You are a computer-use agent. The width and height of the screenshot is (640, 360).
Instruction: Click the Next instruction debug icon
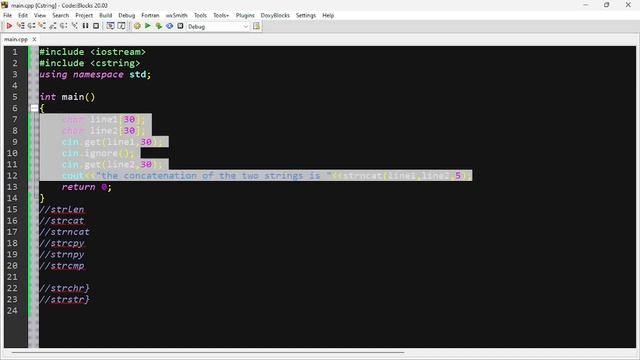pyautogui.click(x=63, y=26)
